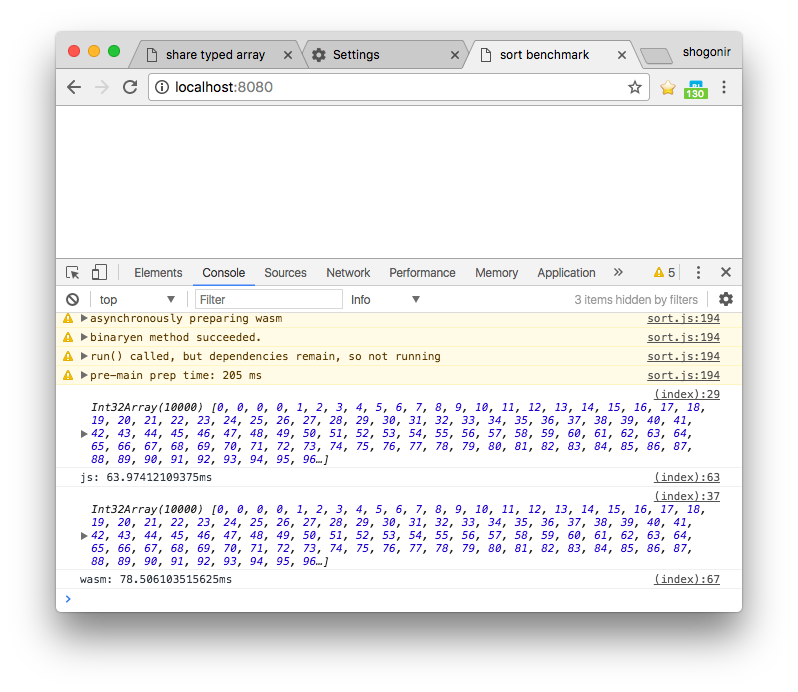The height and width of the screenshot is (692, 798).
Task: Click the 'js: 63.97412109375ms' log line
Action: coord(146,477)
